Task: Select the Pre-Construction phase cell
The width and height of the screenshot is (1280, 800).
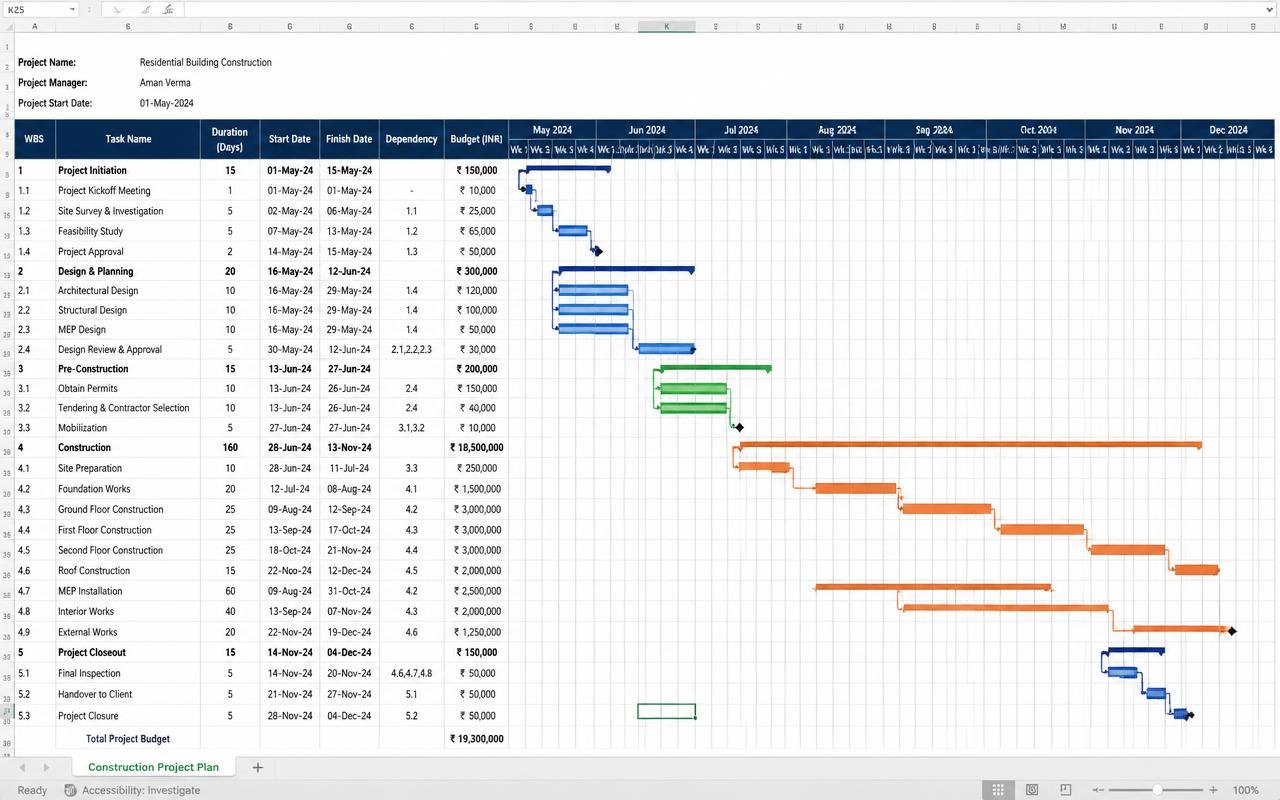Action: point(128,369)
